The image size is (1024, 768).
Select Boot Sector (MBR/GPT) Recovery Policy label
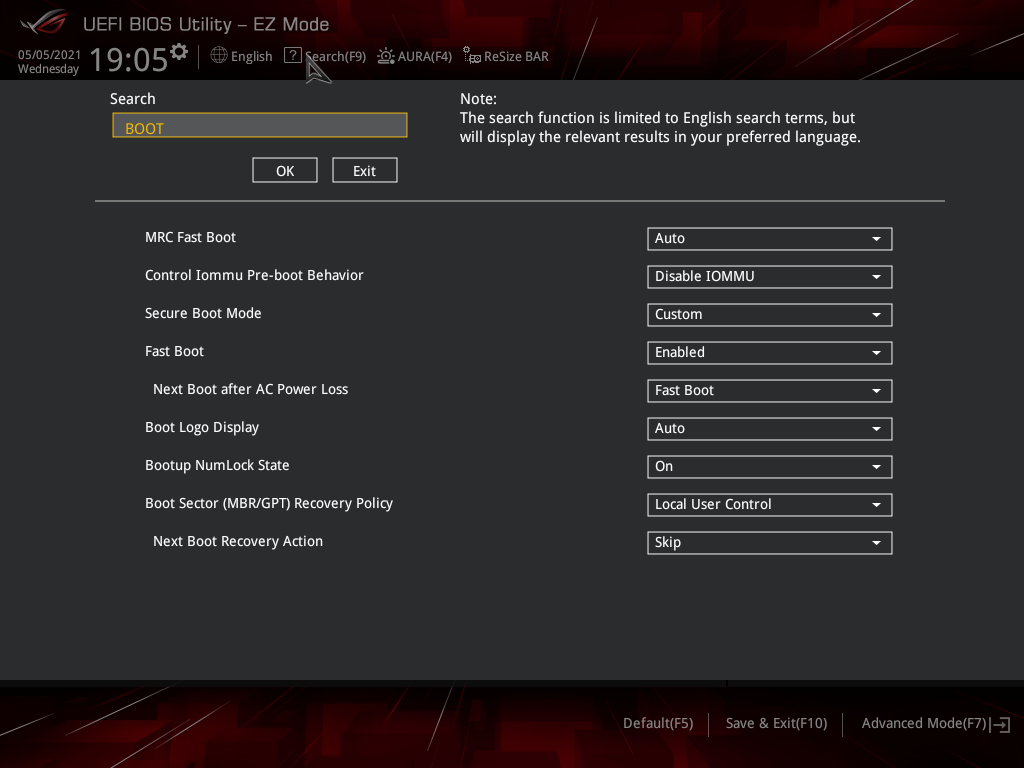269,504
